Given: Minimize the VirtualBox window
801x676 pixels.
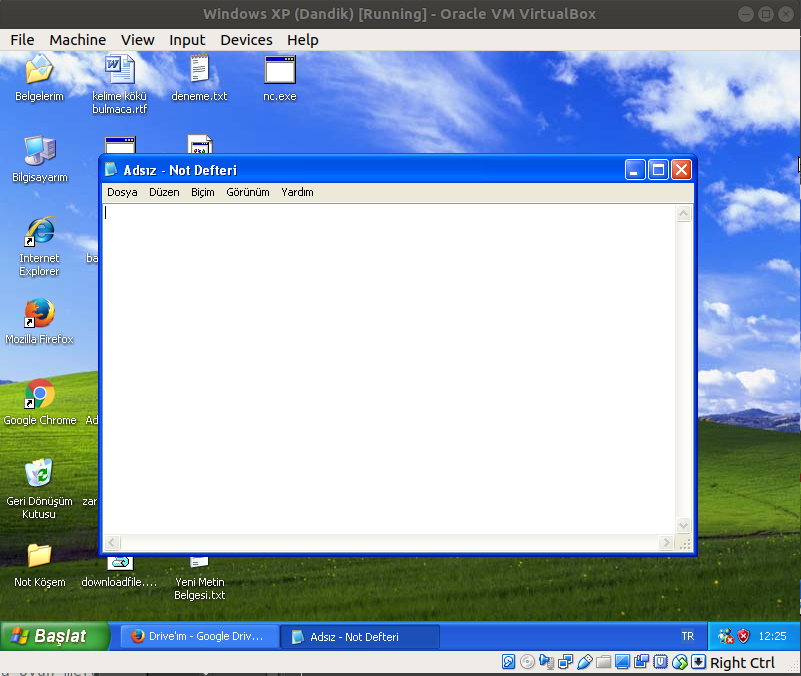Looking at the screenshot, I should coord(746,14).
